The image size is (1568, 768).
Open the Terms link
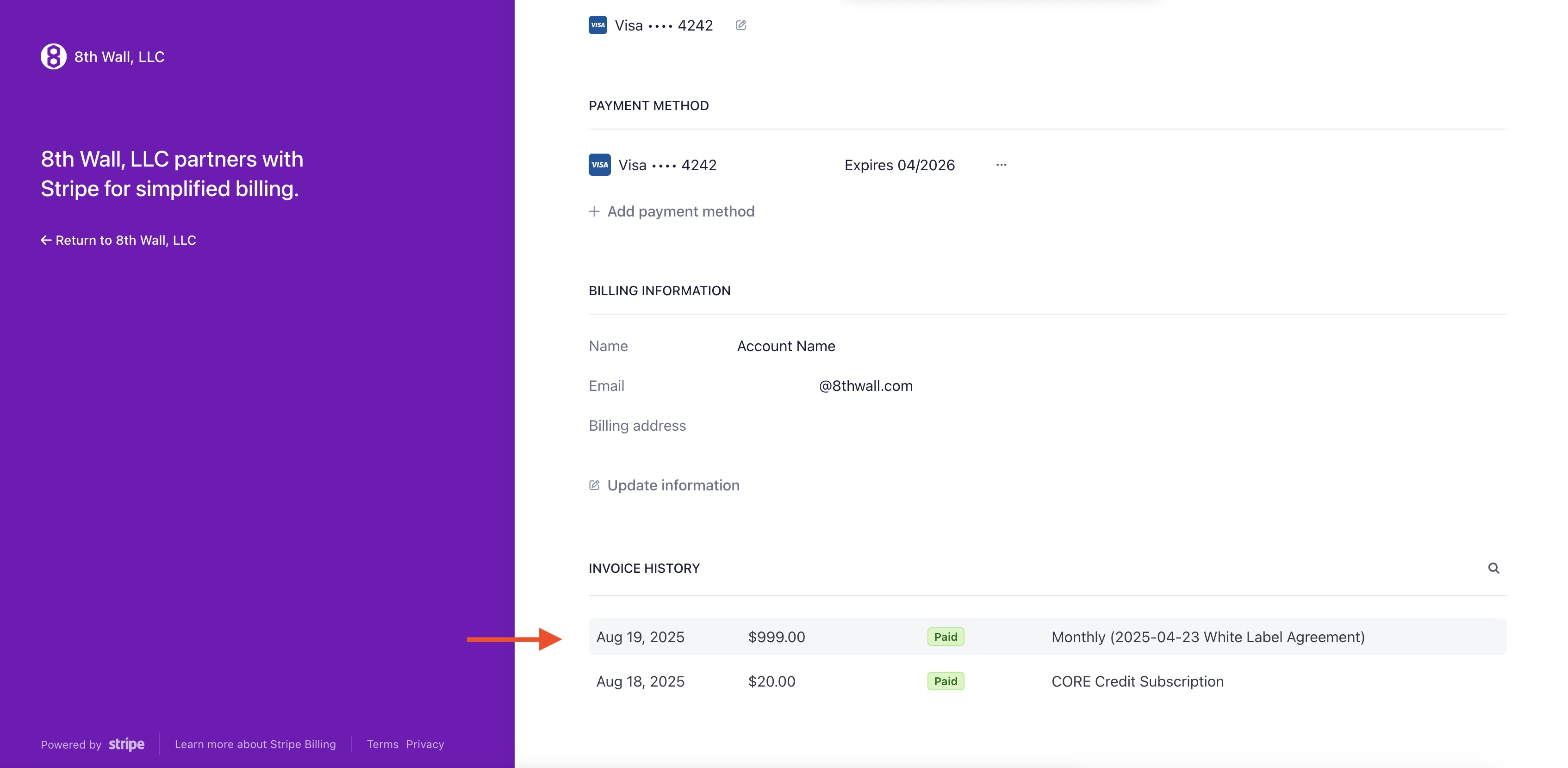(x=382, y=744)
